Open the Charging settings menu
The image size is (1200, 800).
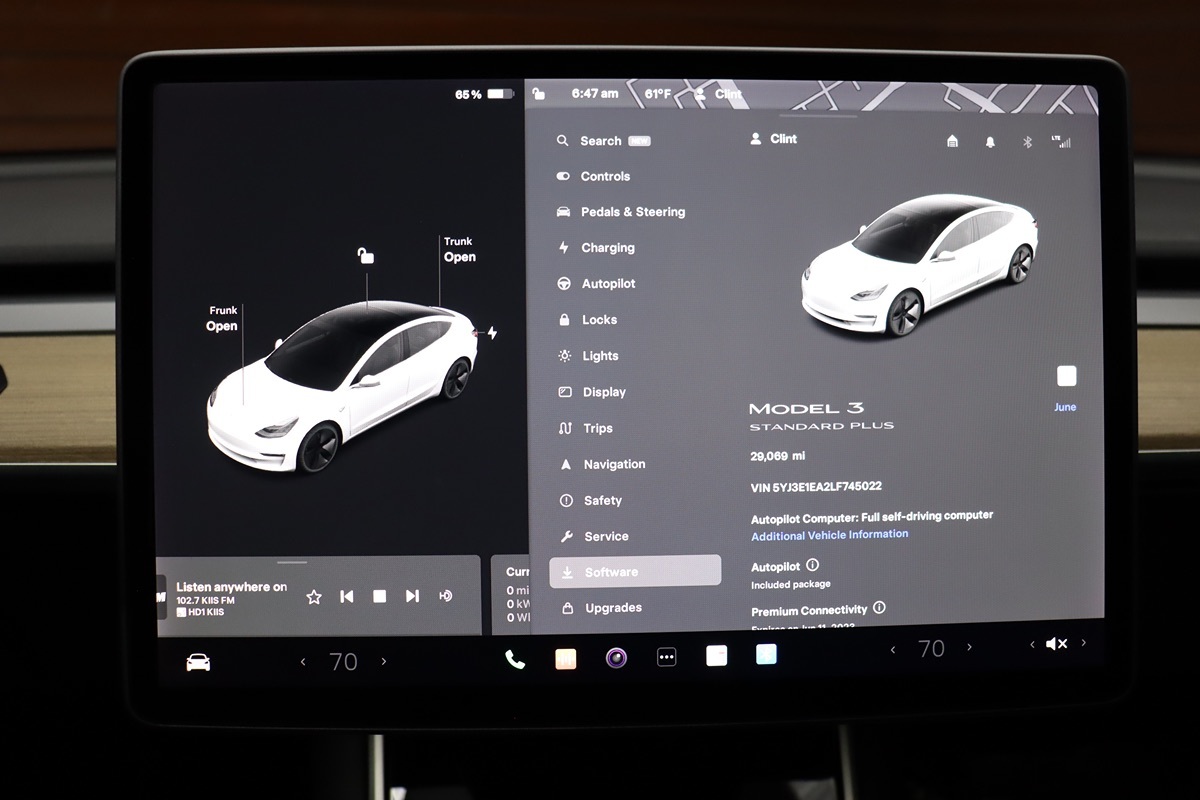pyautogui.click(x=607, y=248)
